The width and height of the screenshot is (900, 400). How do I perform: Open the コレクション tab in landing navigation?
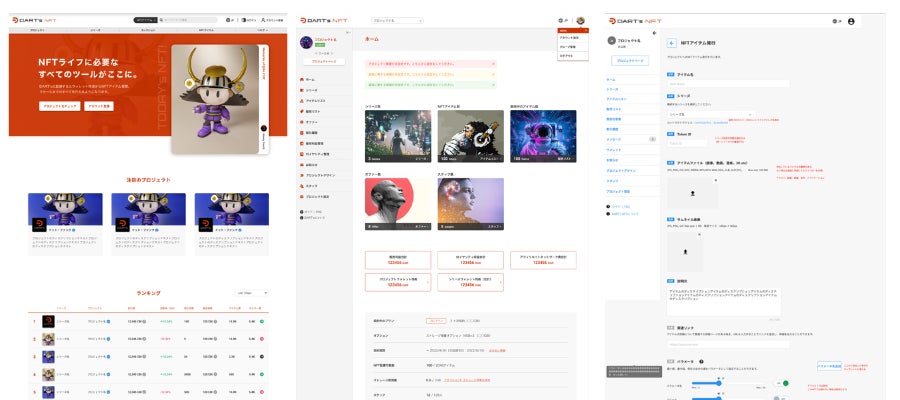coord(148,29)
